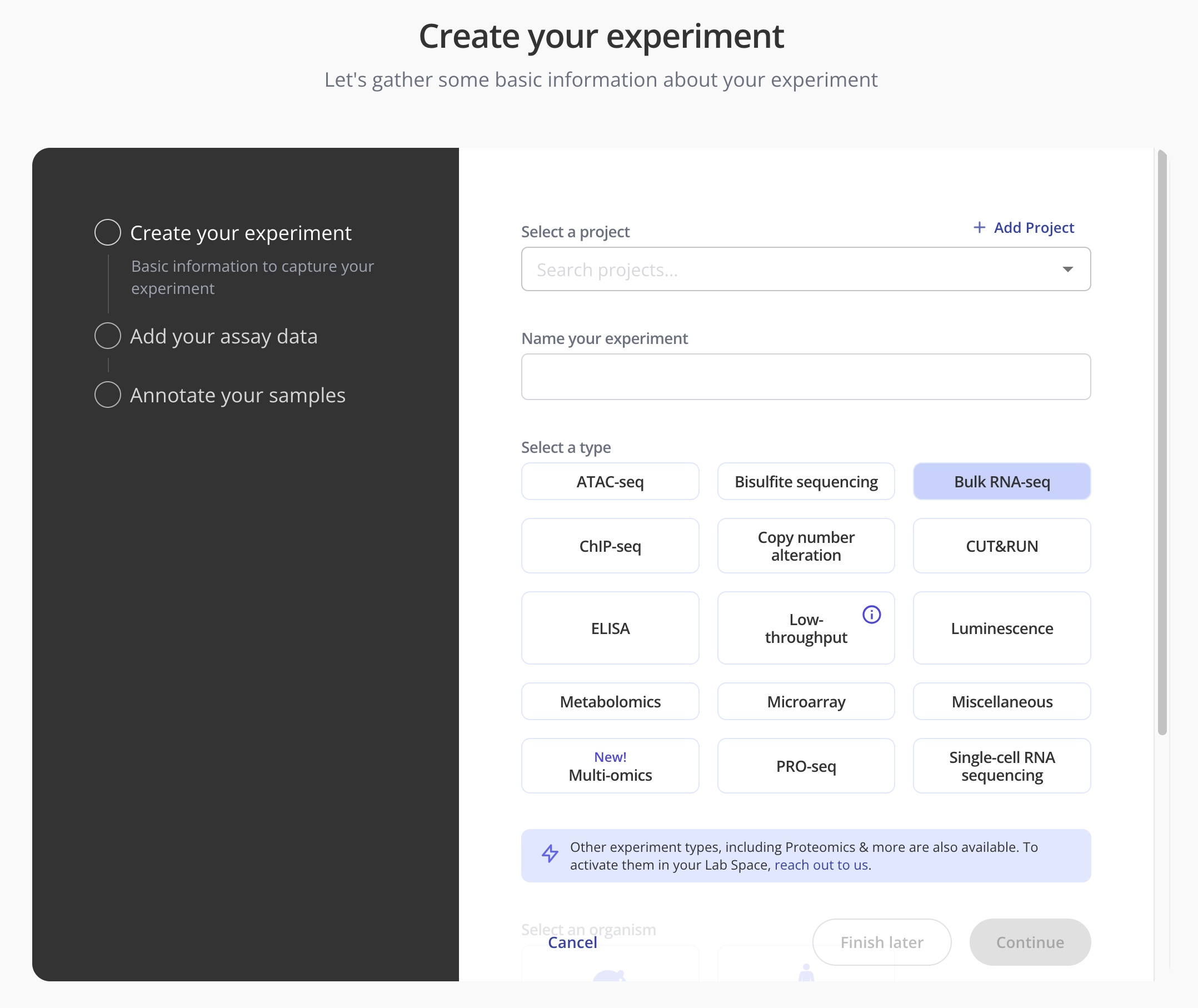This screenshot has height=1008, width=1198.
Task: Click the Add your assay data step circle
Action: (107, 336)
